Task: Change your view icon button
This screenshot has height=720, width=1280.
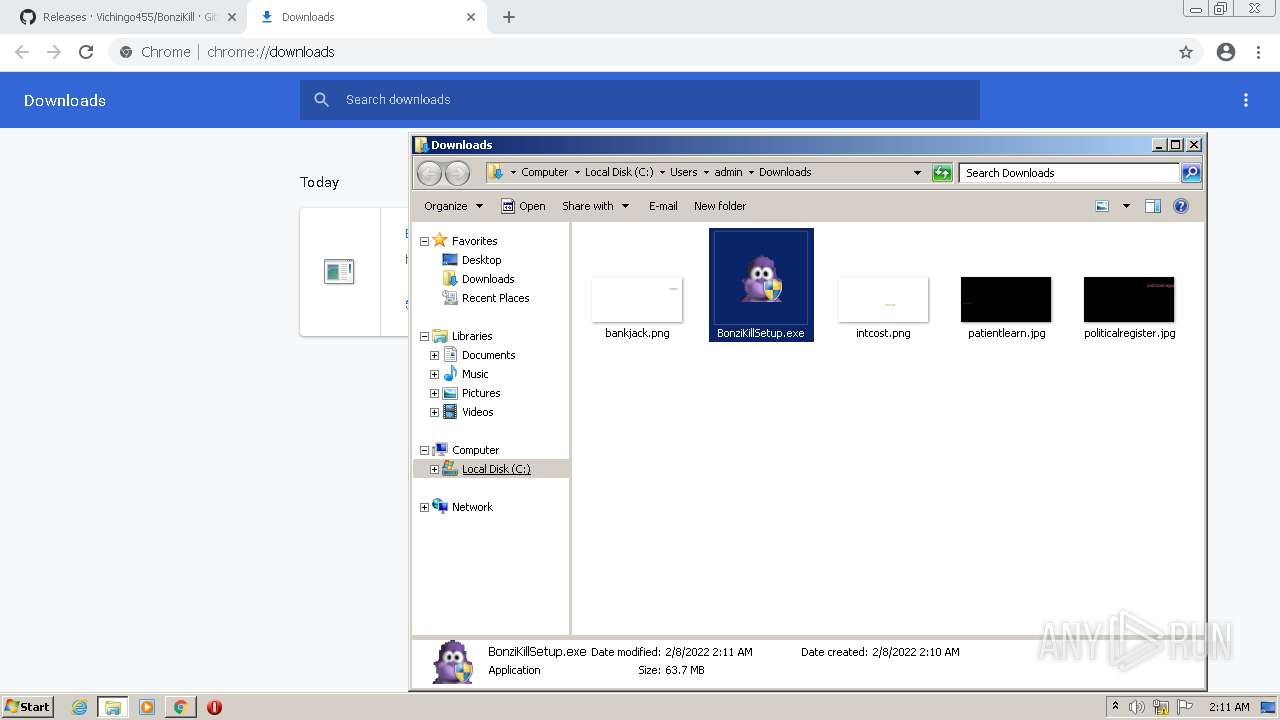Action: click(1102, 206)
